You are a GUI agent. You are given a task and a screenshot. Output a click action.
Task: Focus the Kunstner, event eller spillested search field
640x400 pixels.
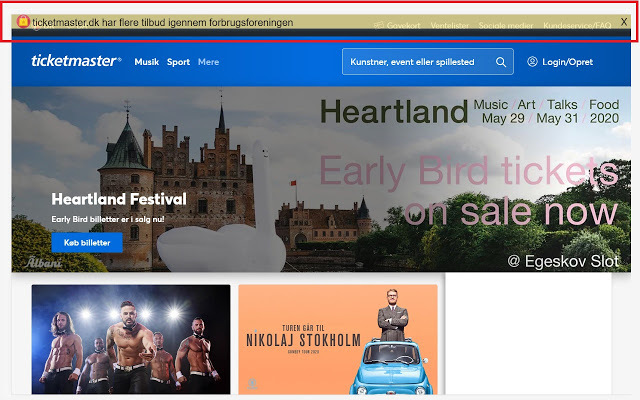click(x=428, y=62)
